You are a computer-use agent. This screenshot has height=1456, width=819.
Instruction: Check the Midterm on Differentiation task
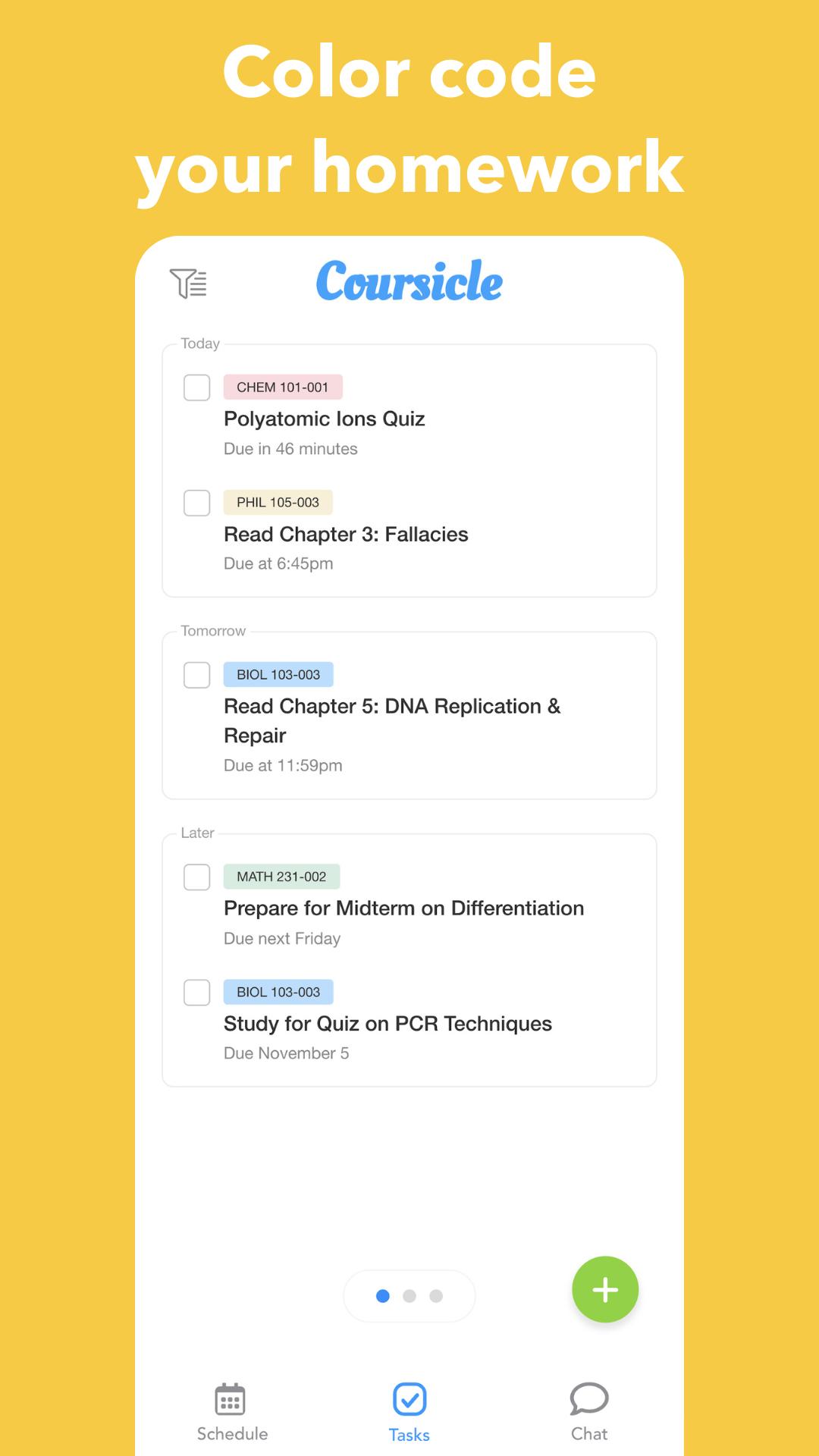click(x=197, y=877)
